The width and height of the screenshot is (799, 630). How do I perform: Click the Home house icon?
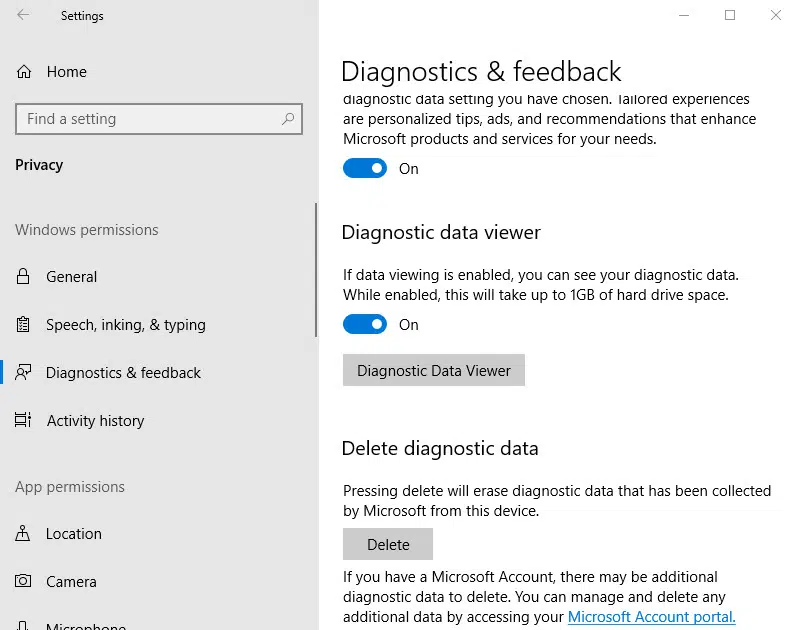coord(24,72)
